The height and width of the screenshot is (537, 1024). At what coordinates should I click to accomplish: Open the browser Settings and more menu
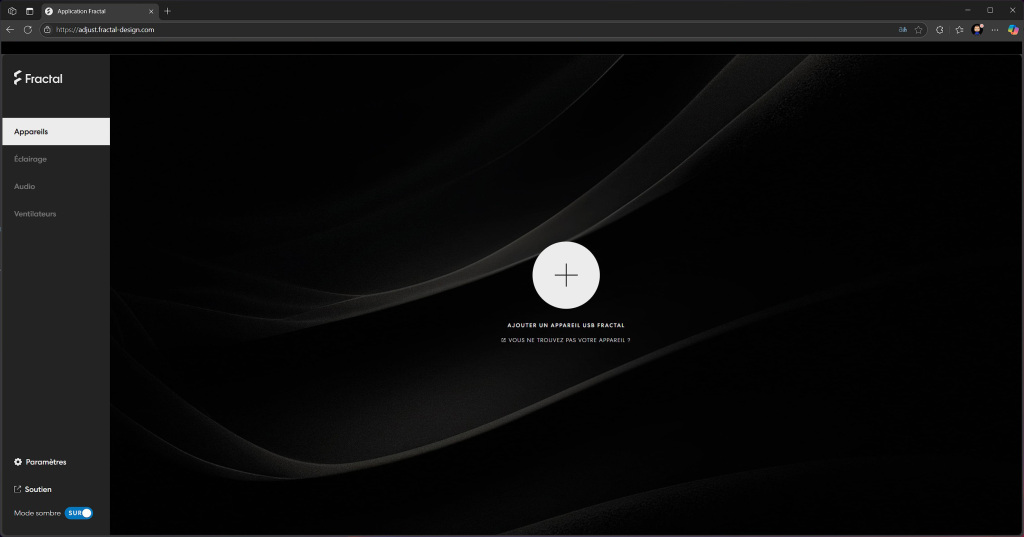(x=995, y=30)
